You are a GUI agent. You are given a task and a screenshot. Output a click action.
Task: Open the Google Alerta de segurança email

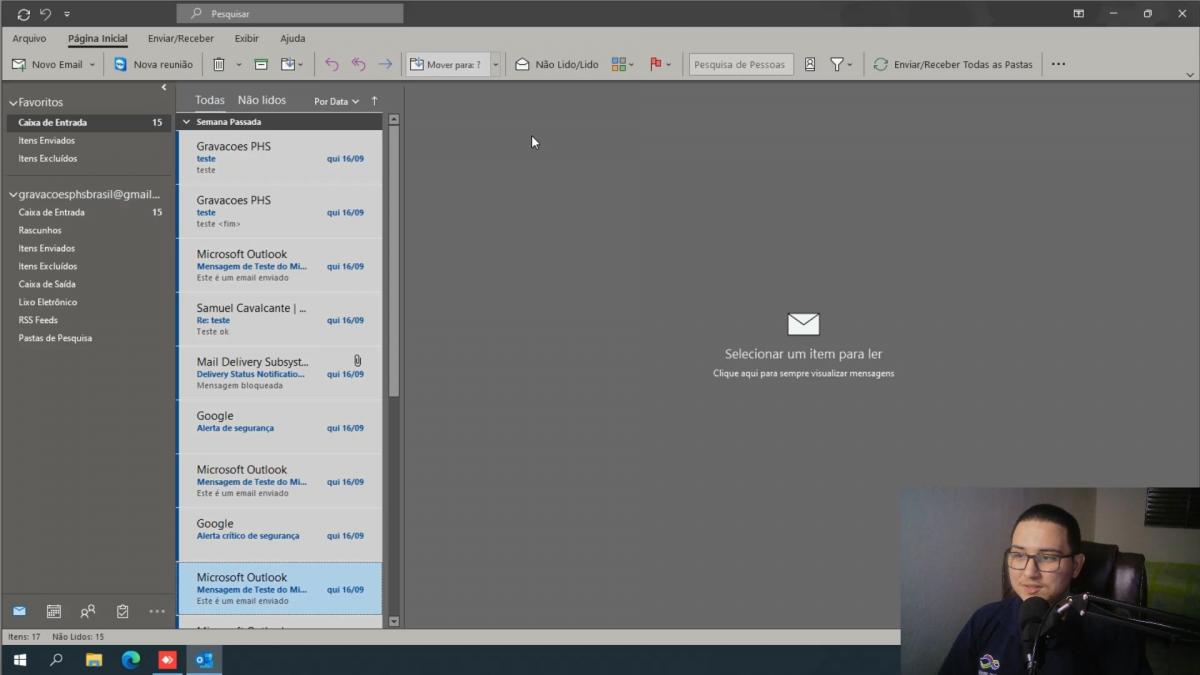[280, 427]
